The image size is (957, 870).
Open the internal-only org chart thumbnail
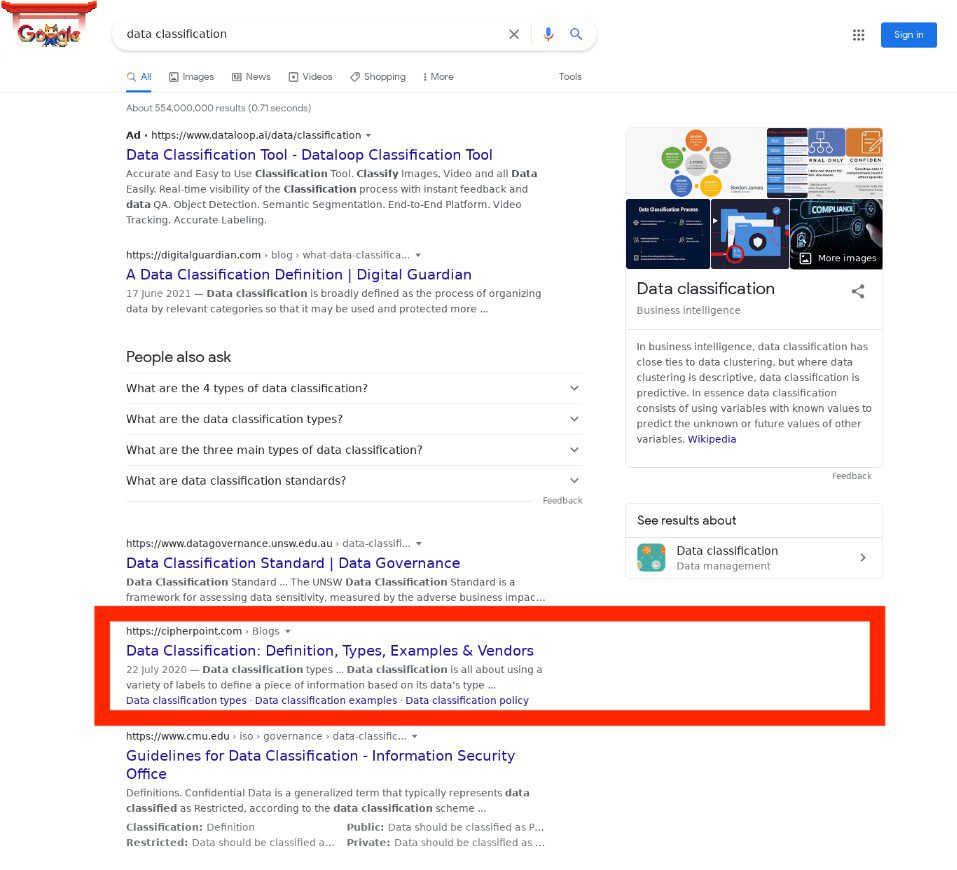826,162
